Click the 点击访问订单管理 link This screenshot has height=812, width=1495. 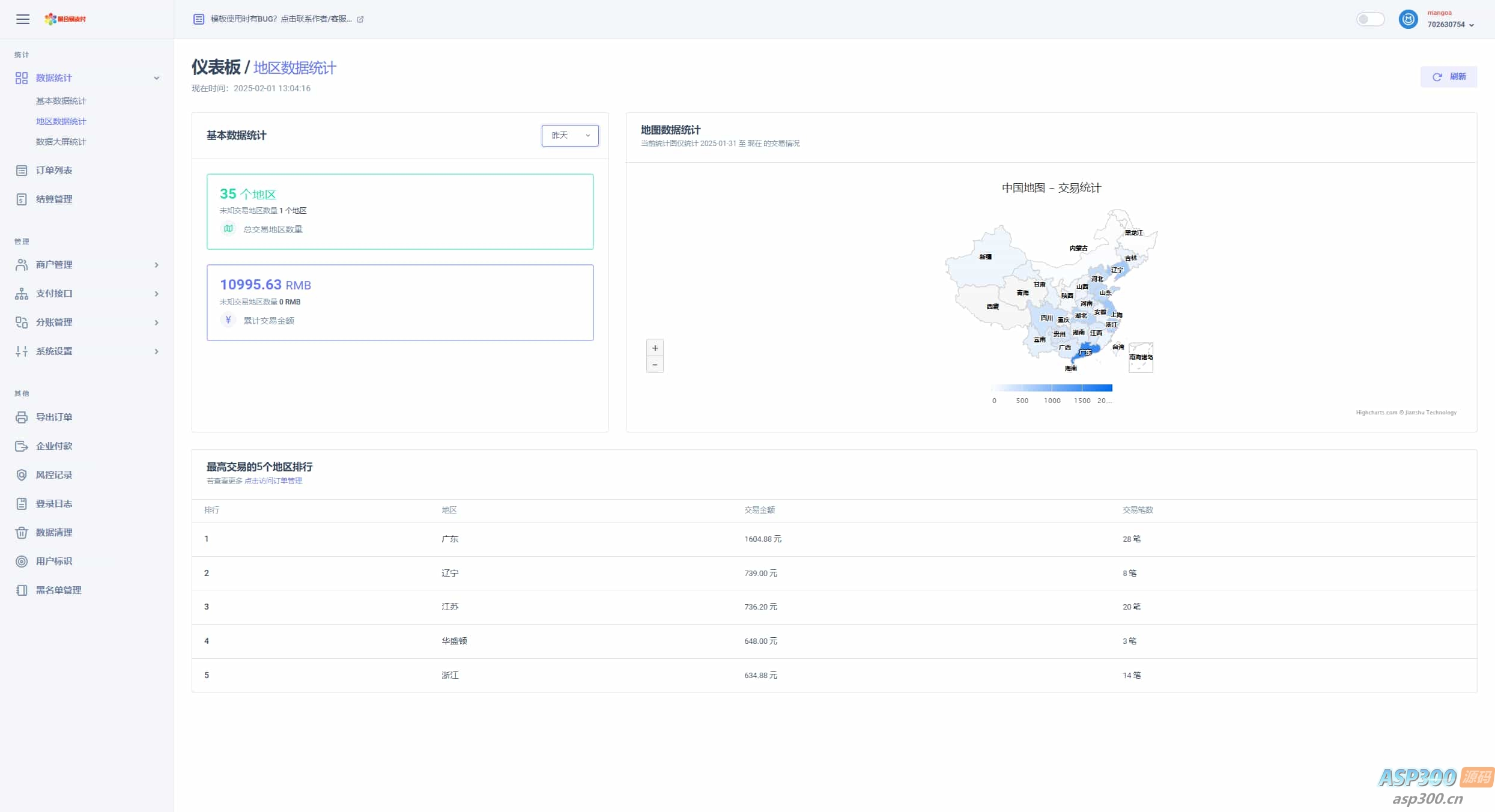tap(273, 481)
